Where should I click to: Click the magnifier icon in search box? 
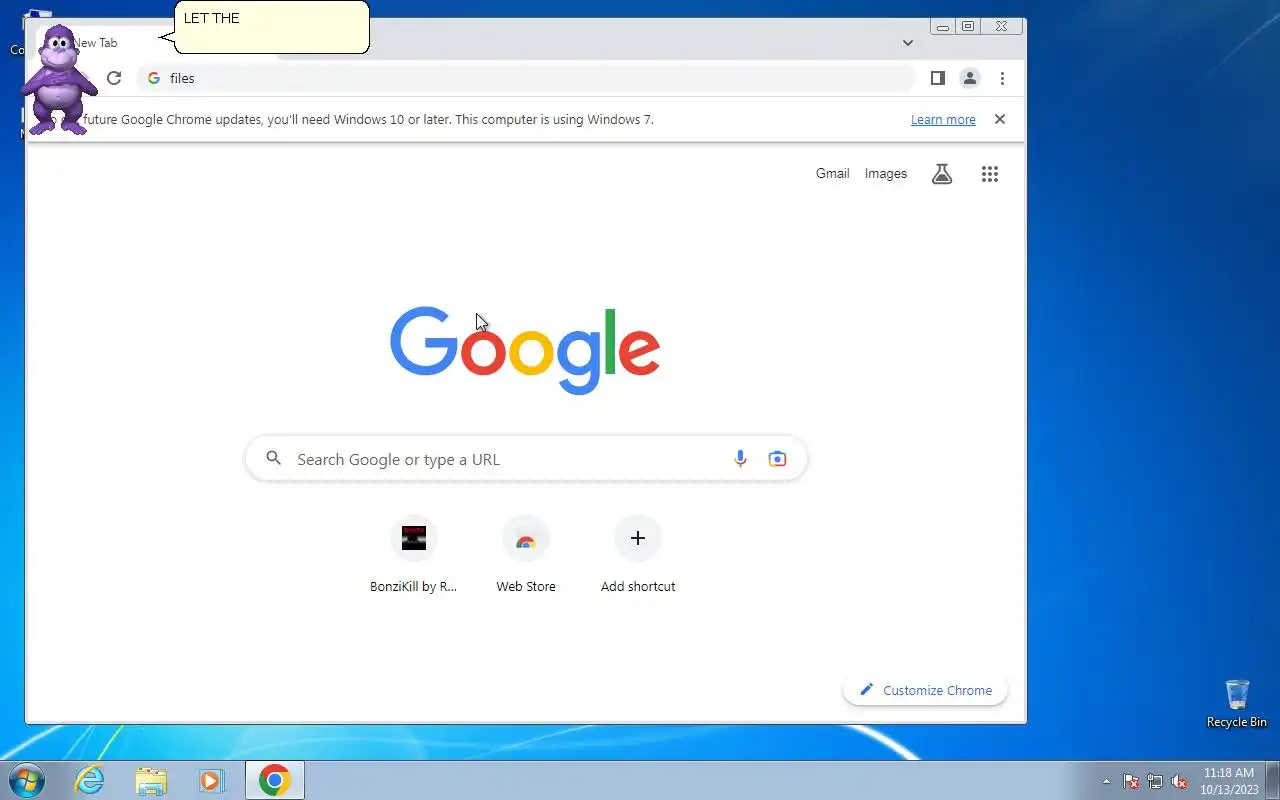(x=273, y=459)
